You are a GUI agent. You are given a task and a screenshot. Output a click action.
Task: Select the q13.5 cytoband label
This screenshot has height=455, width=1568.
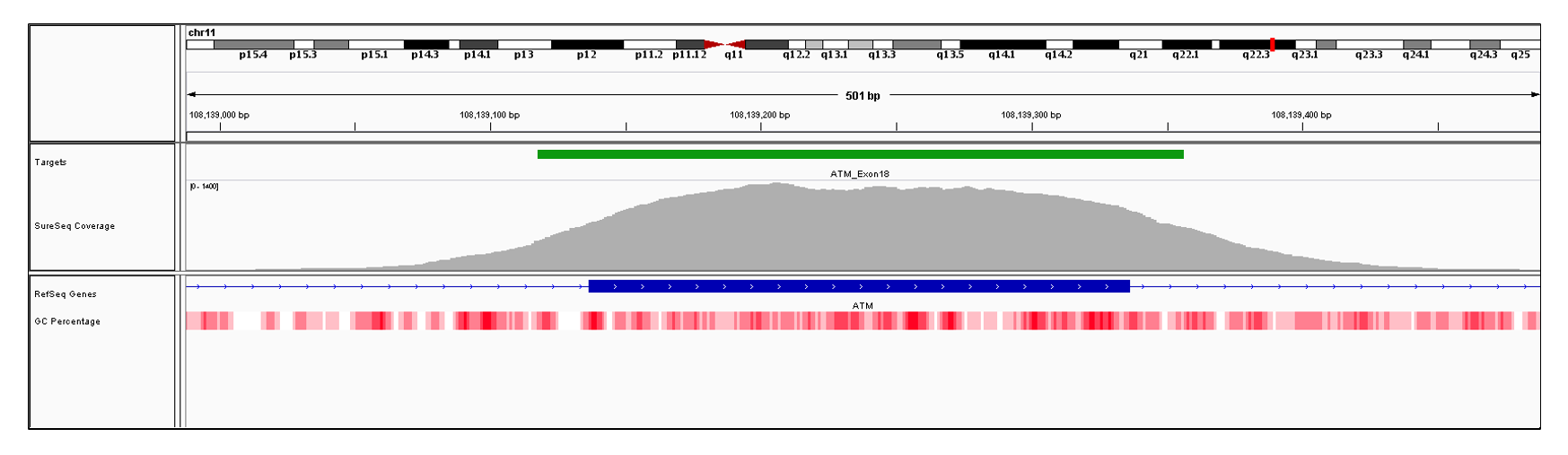coord(950,55)
